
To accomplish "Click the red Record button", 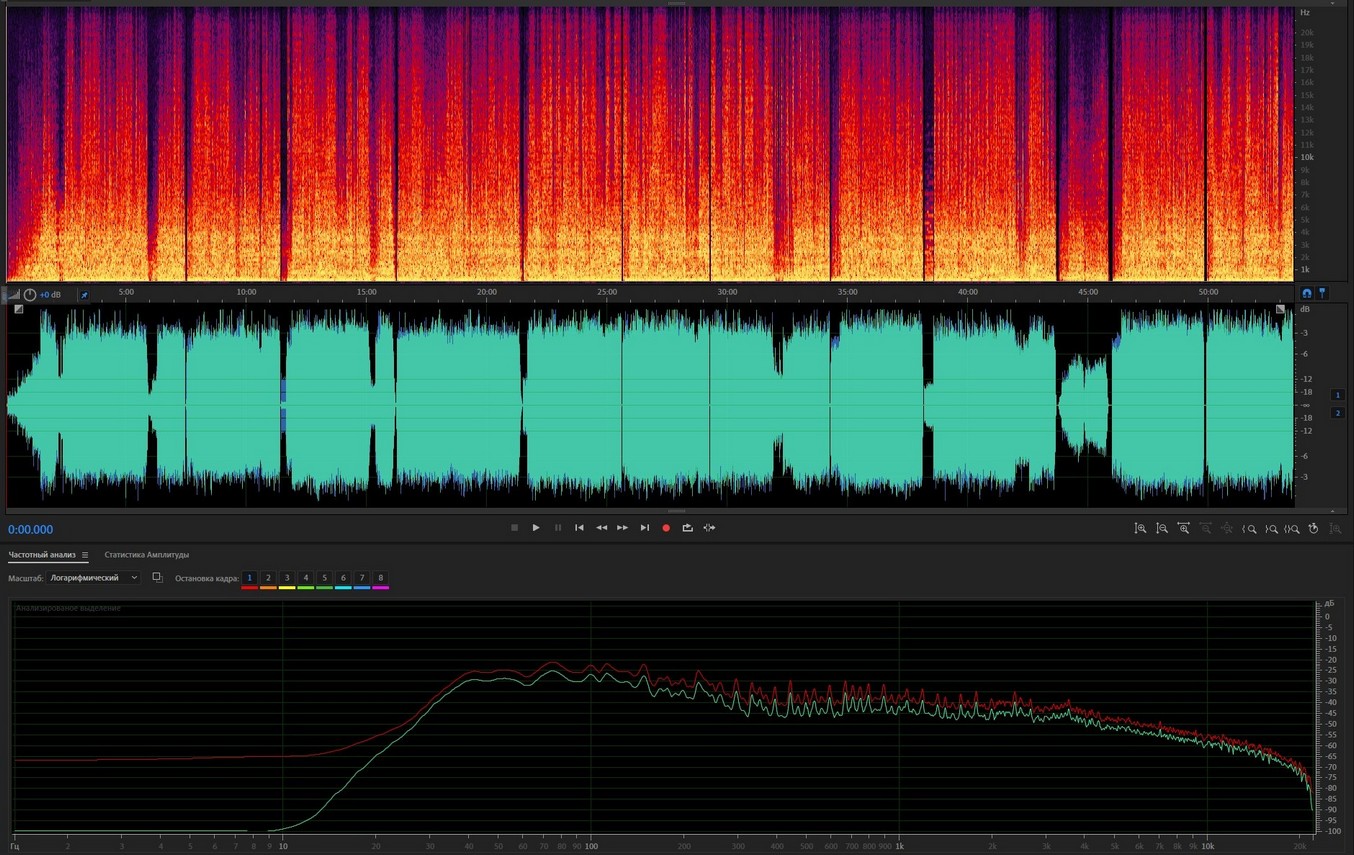I will 666,528.
